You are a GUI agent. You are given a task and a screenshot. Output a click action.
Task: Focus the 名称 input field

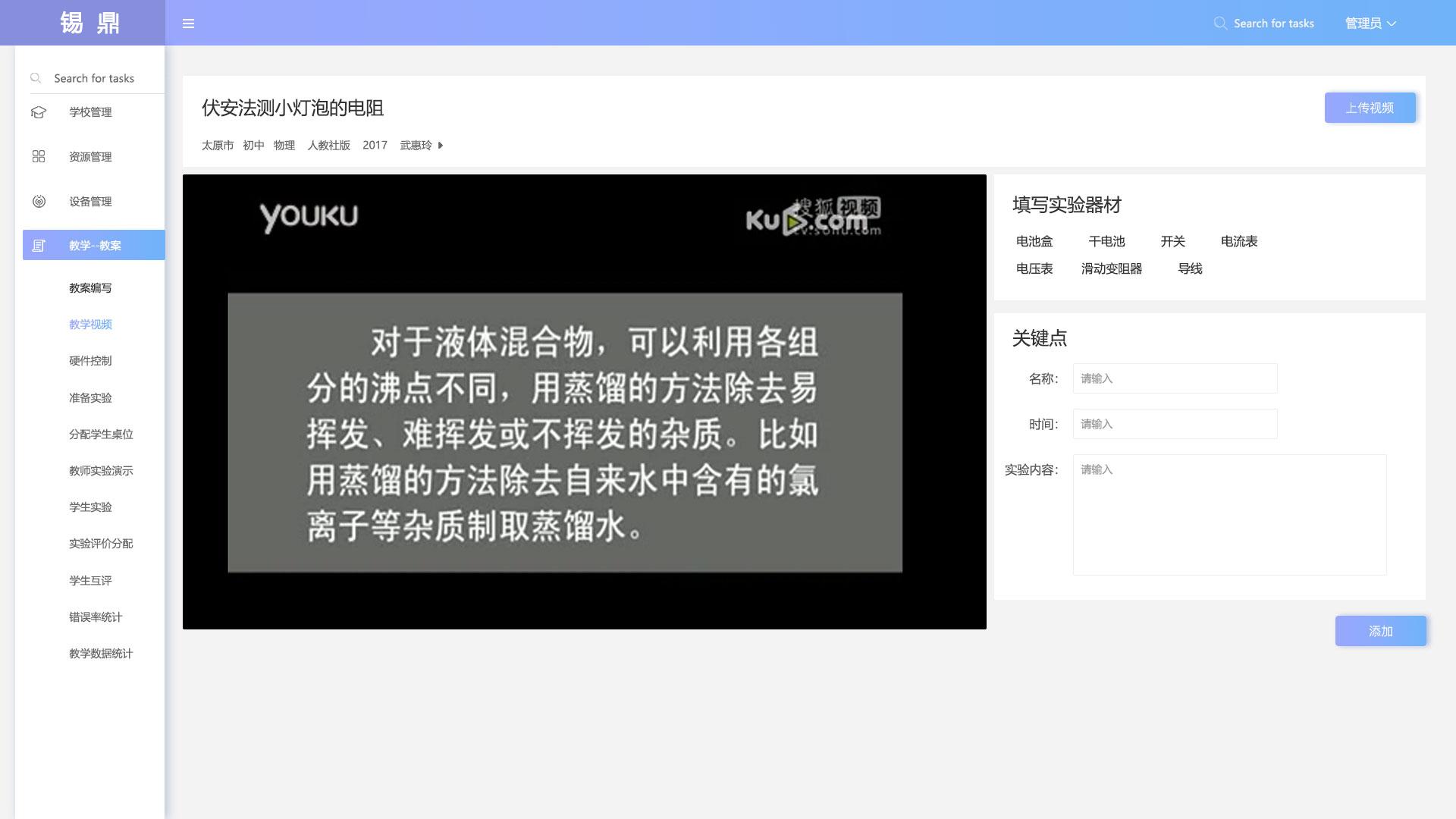1175,378
